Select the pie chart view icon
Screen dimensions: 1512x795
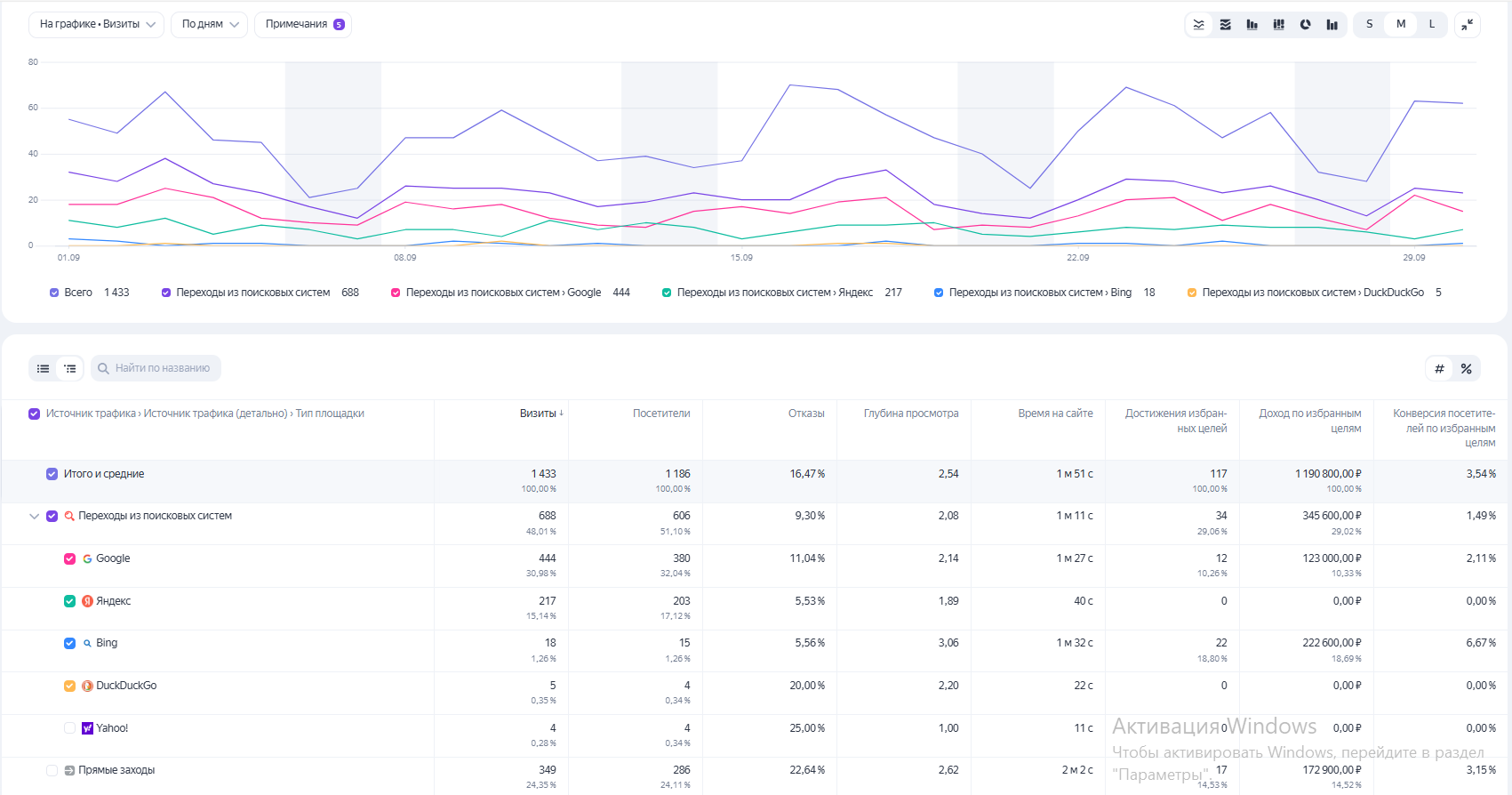point(1305,25)
